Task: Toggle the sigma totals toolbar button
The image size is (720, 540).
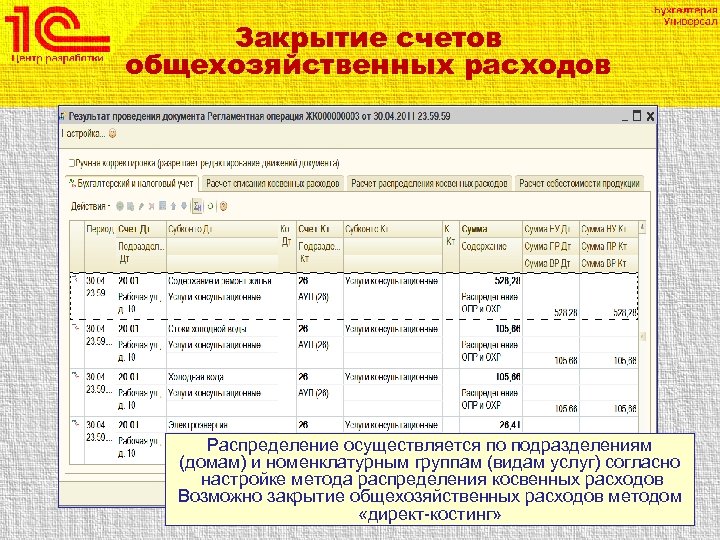Action: (197, 206)
